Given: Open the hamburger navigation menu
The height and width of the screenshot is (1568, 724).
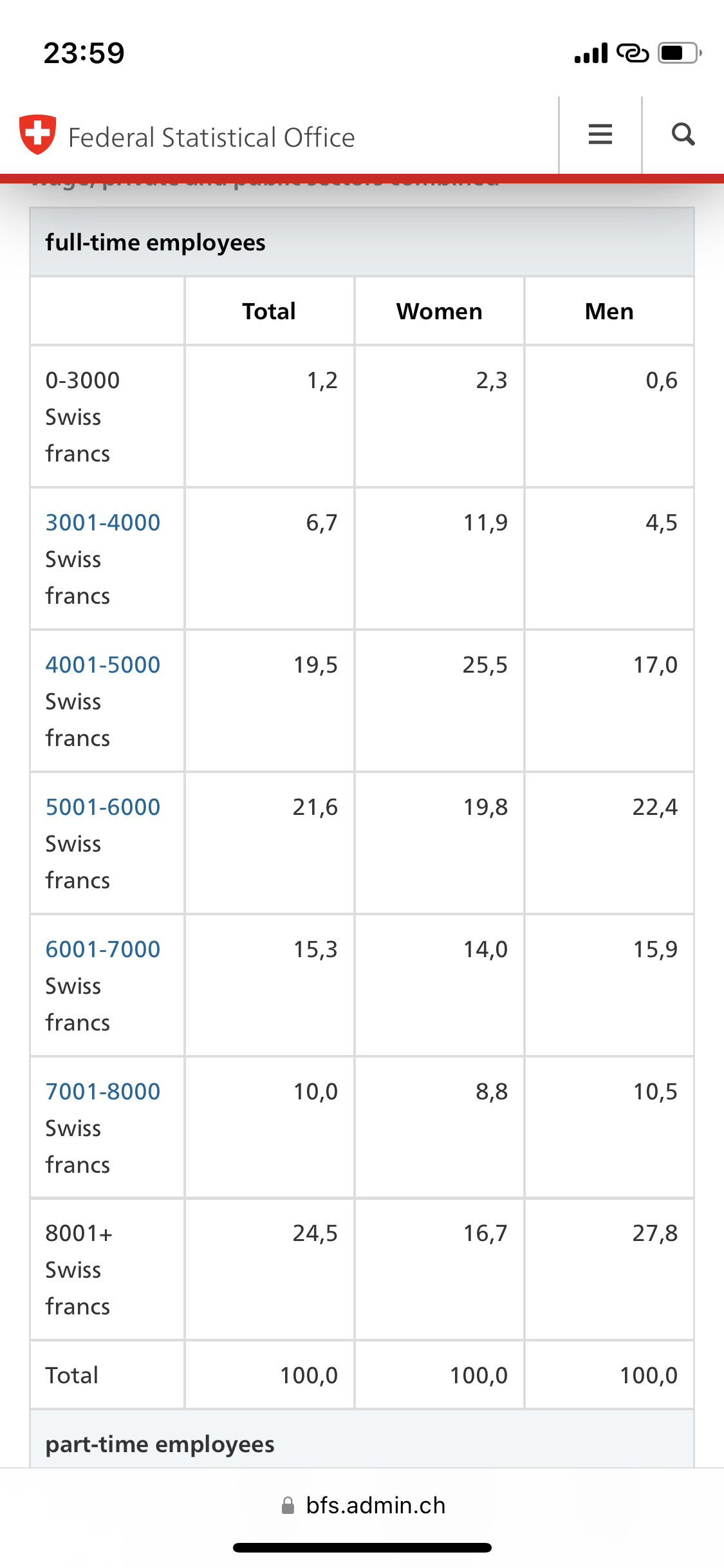Looking at the screenshot, I should (600, 135).
